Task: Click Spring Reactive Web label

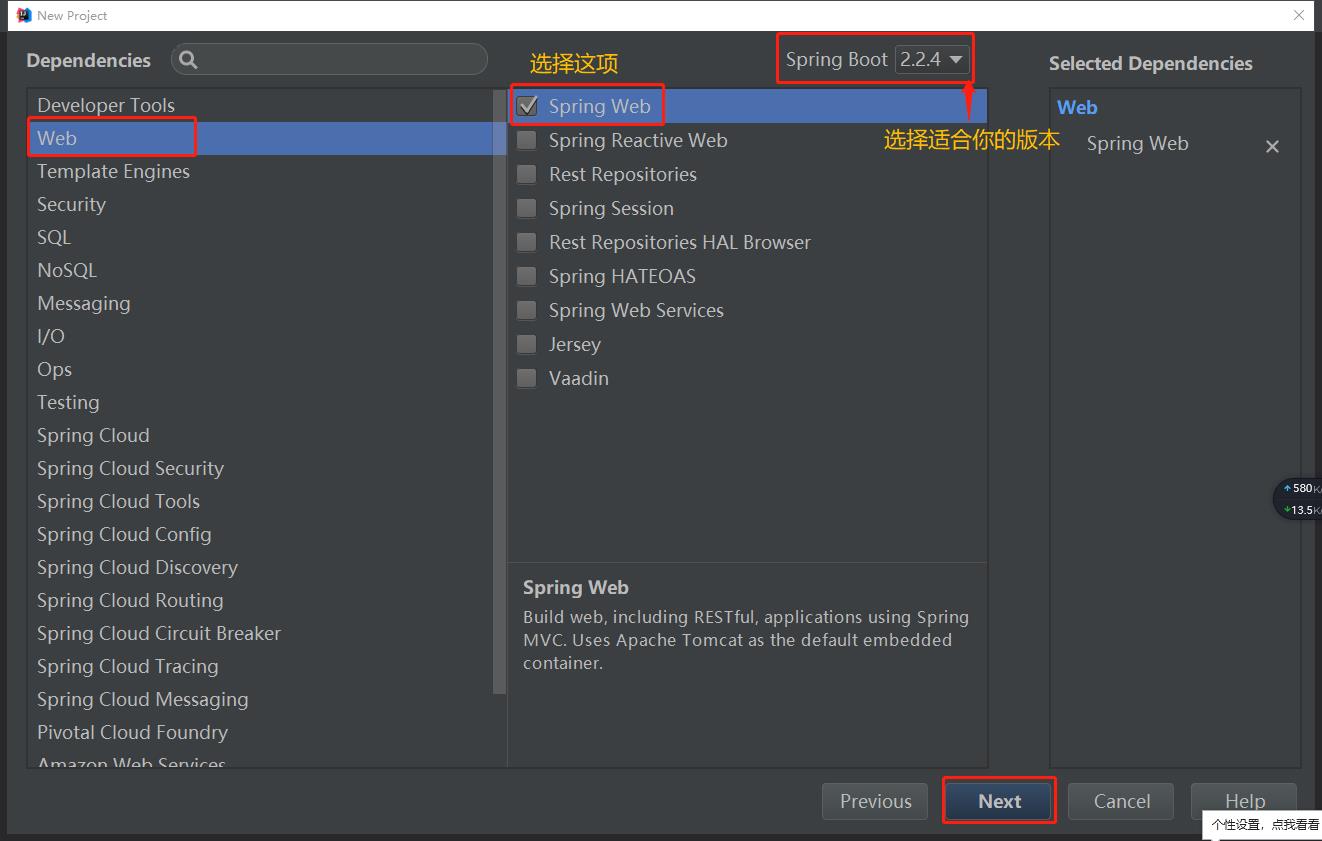Action: pyautogui.click(x=638, y=140)
